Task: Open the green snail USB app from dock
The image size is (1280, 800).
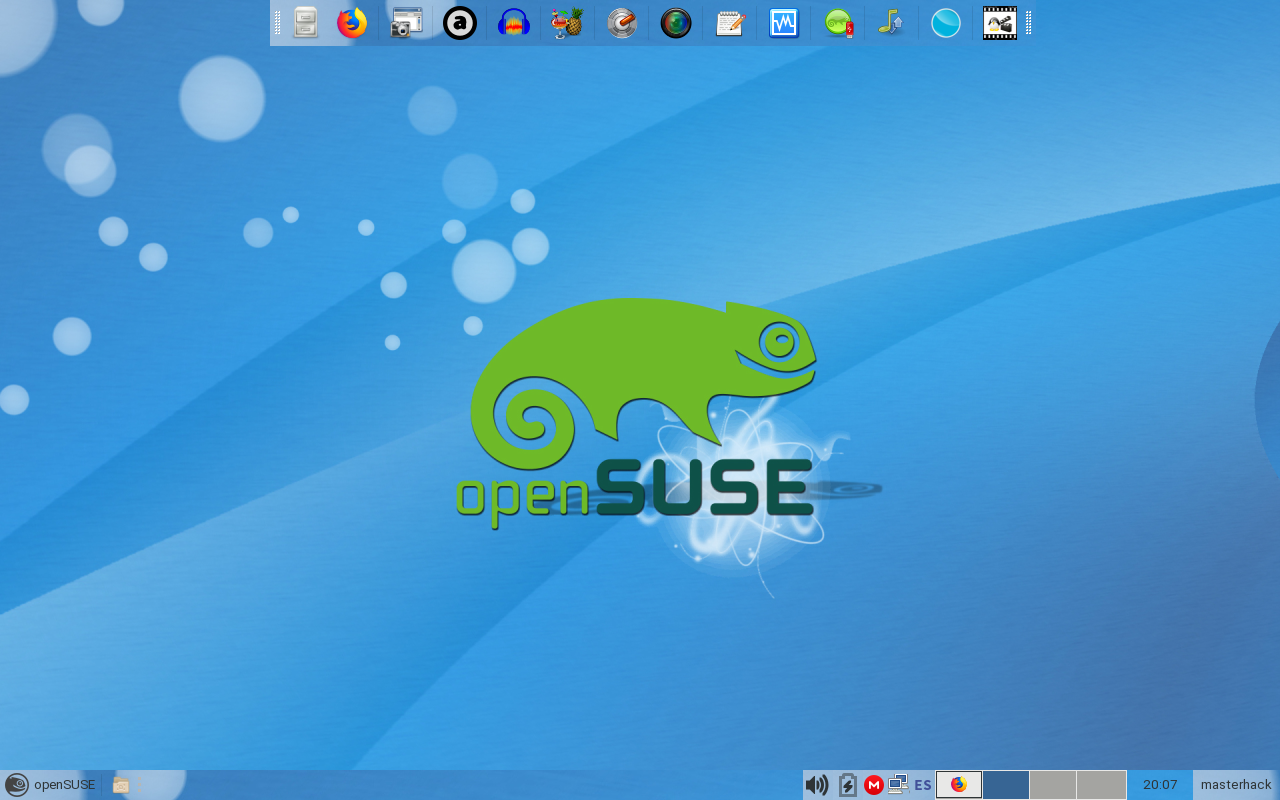Action: coord(837,22)
